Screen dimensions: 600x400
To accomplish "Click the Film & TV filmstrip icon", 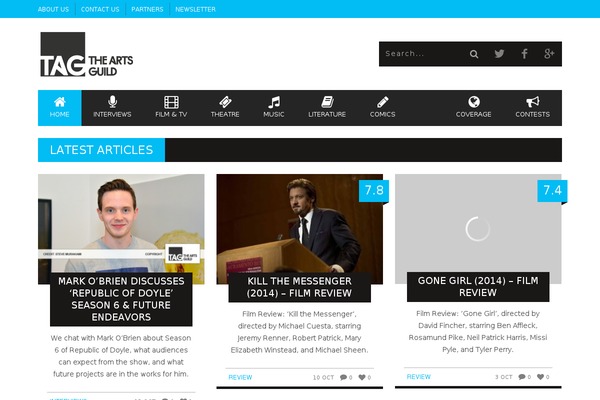I will (x=171, y=102).
